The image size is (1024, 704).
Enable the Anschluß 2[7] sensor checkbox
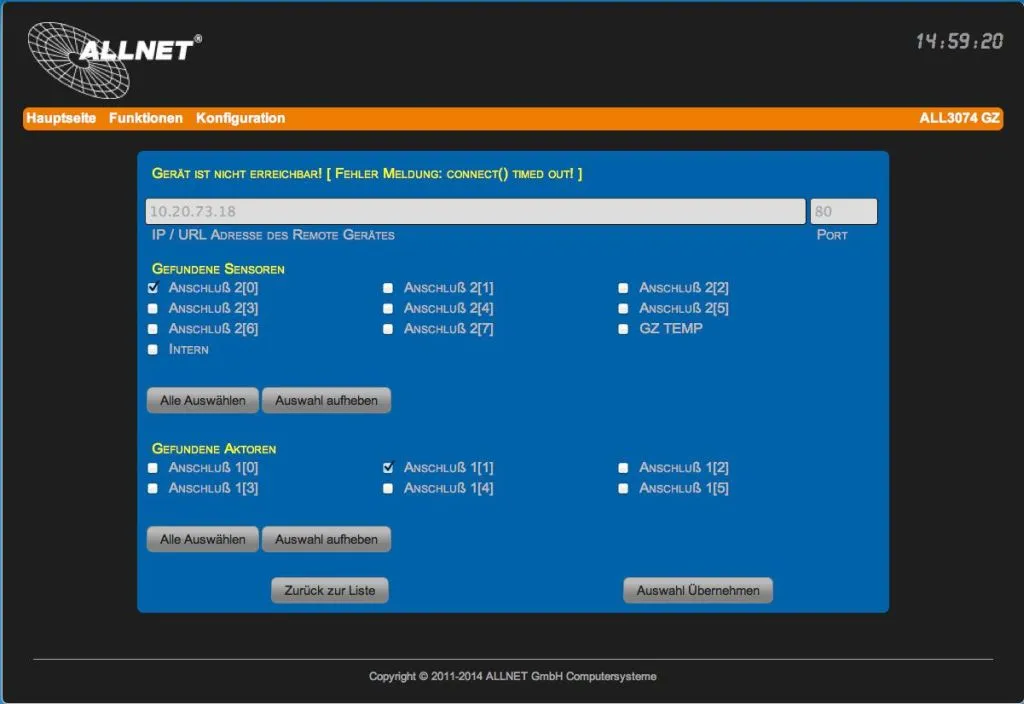(388, 329)
